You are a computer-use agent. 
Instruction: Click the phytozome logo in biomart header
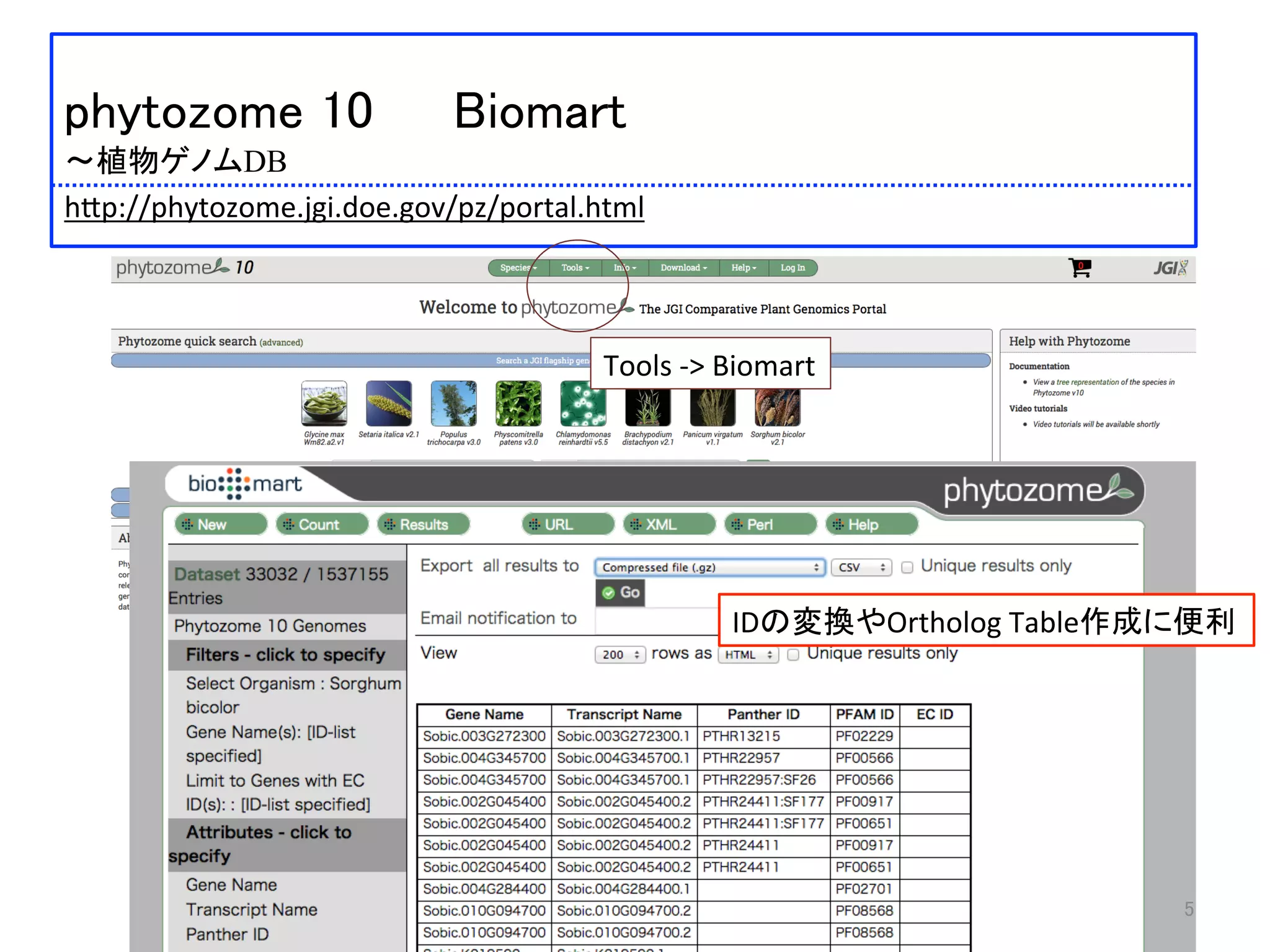pos(1039,490)
